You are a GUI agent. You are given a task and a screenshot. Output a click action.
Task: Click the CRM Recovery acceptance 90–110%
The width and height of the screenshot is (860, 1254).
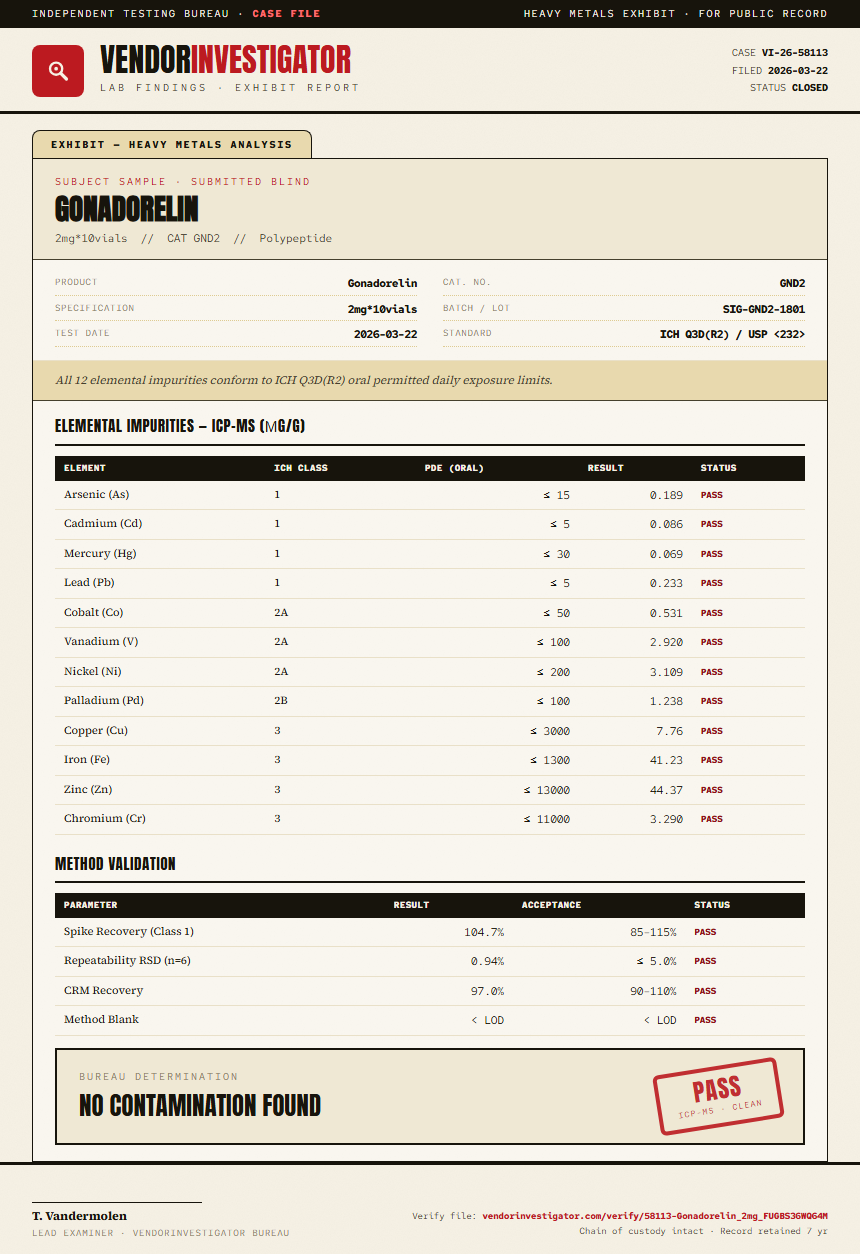tap(653, 991)
